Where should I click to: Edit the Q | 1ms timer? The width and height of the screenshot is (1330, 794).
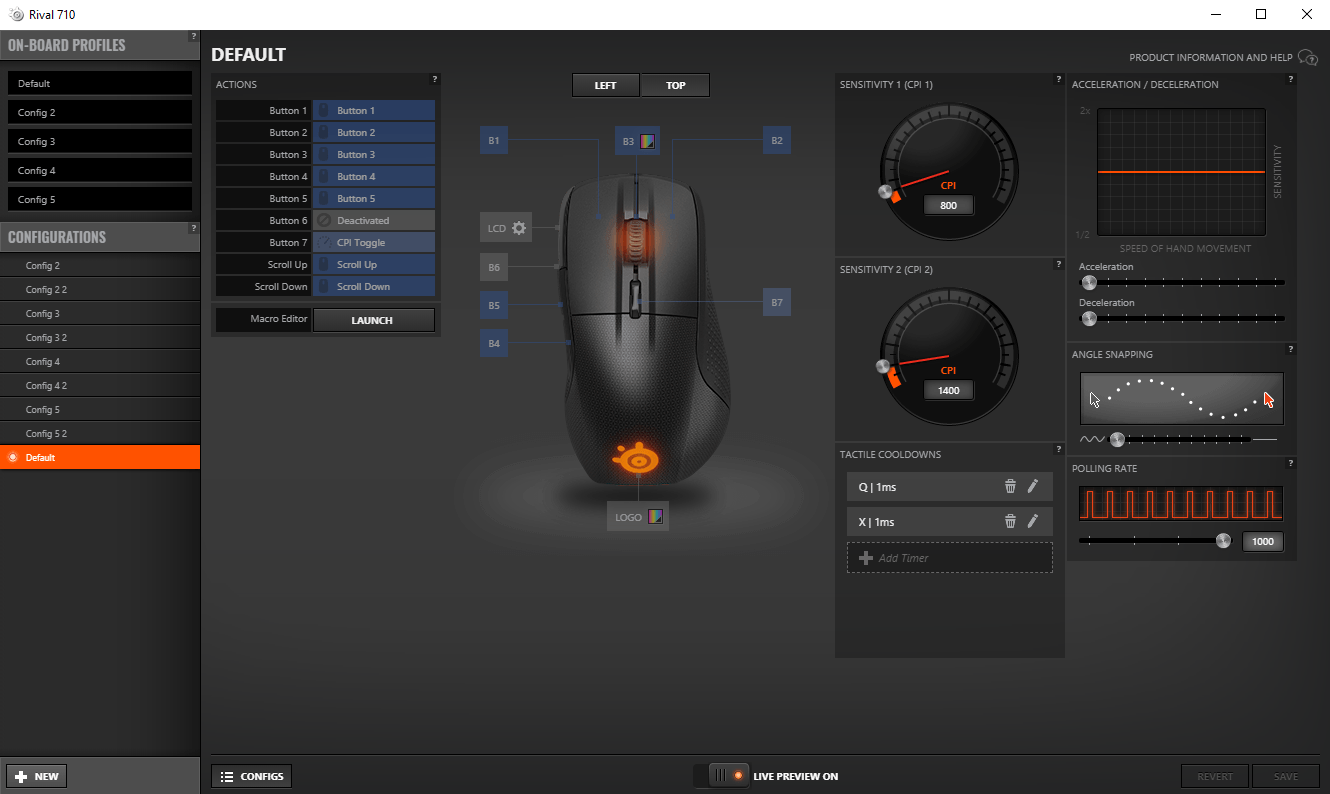click(1033, 487)
